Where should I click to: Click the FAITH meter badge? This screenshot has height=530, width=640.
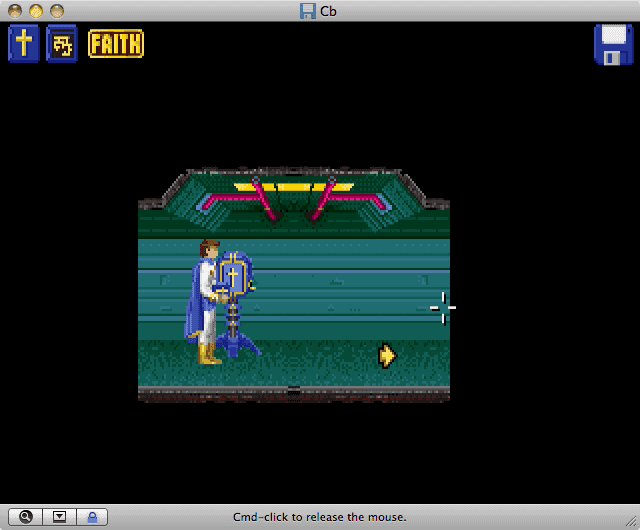[x=116, y=43]
